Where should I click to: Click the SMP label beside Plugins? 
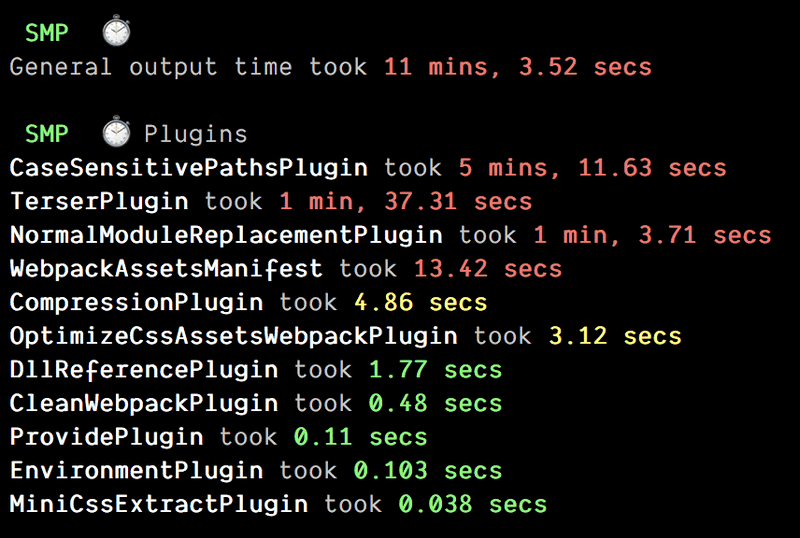(x=46, y=134)
